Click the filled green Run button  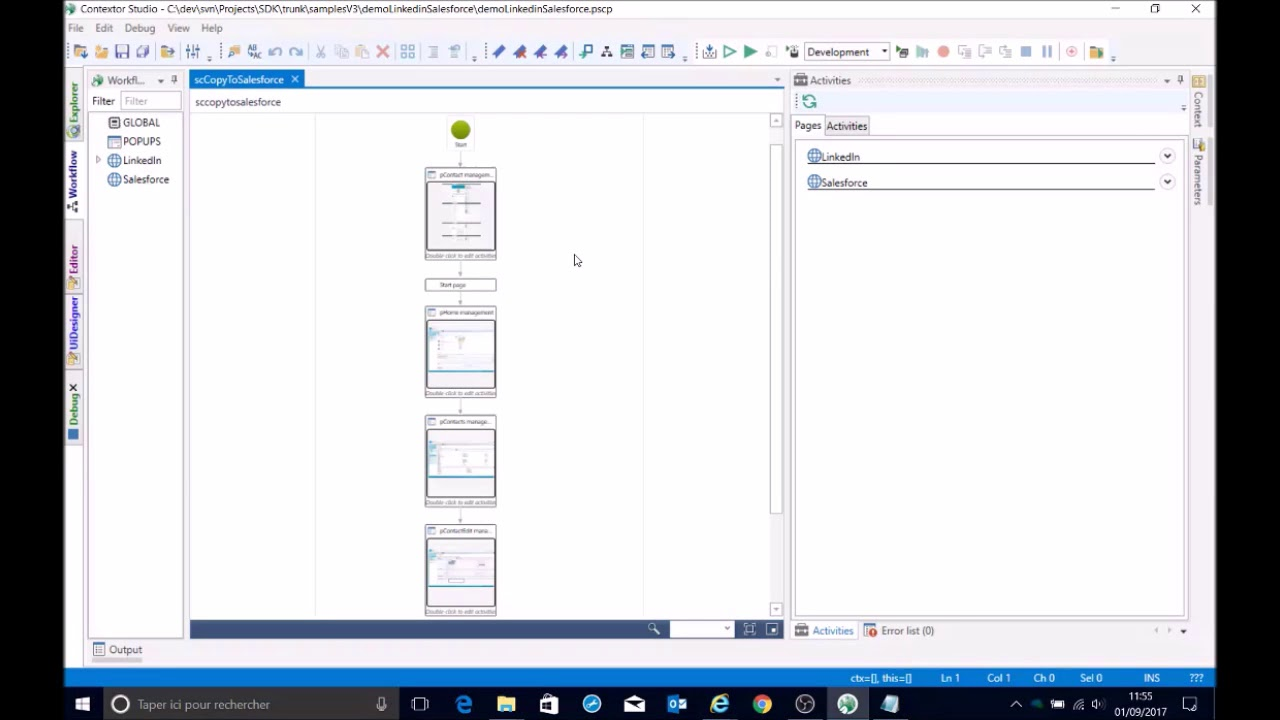(750, 52)
